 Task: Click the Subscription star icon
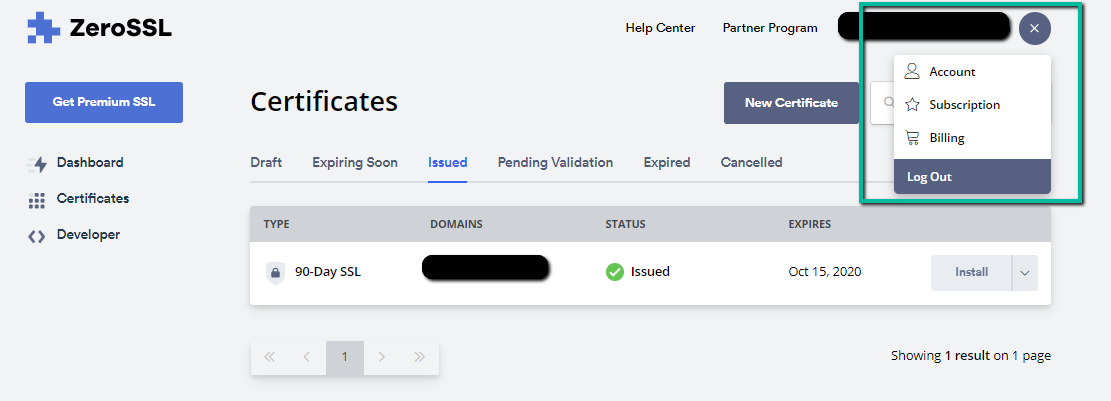pos(913,105)
